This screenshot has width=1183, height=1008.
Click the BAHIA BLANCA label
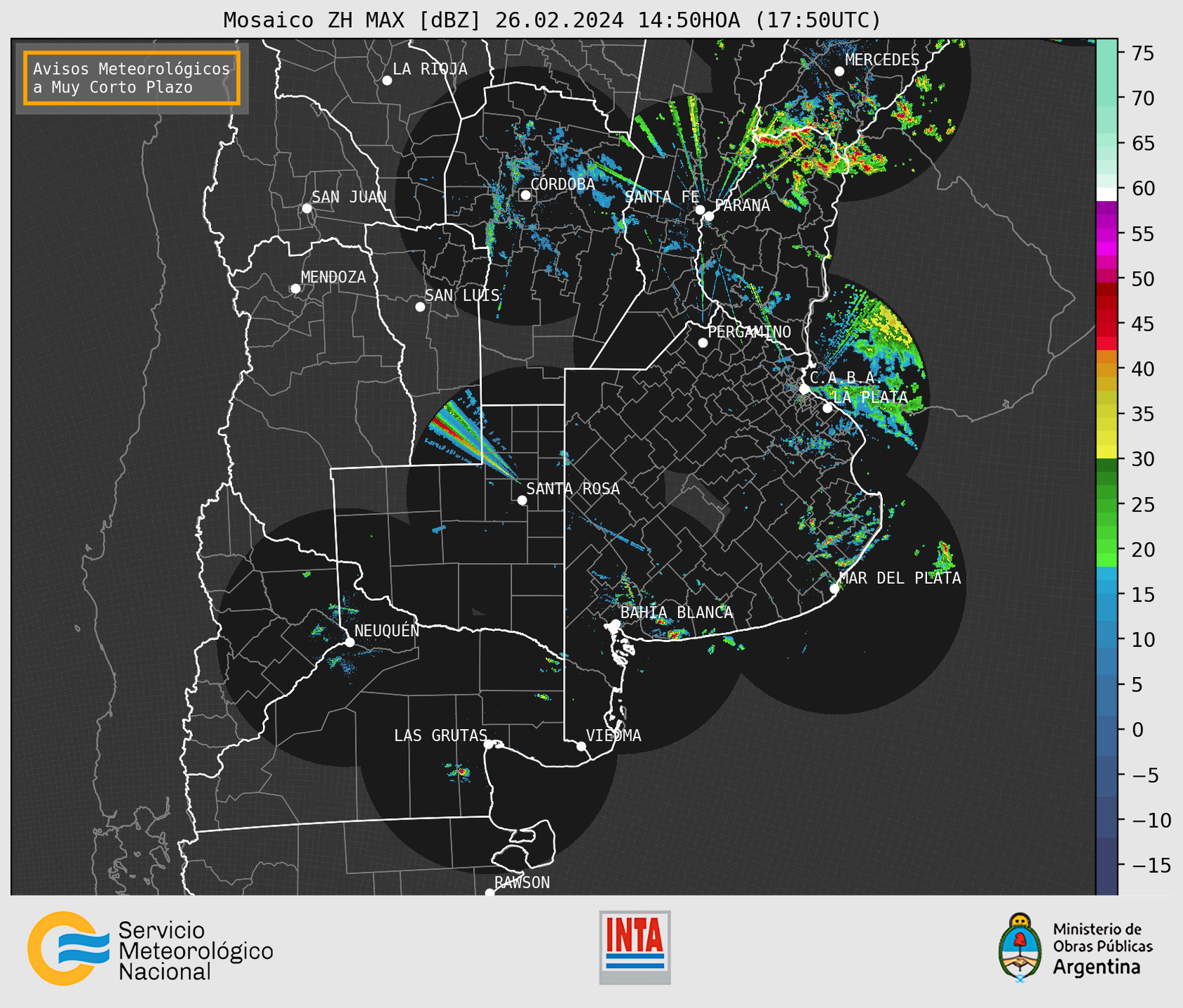677,613
